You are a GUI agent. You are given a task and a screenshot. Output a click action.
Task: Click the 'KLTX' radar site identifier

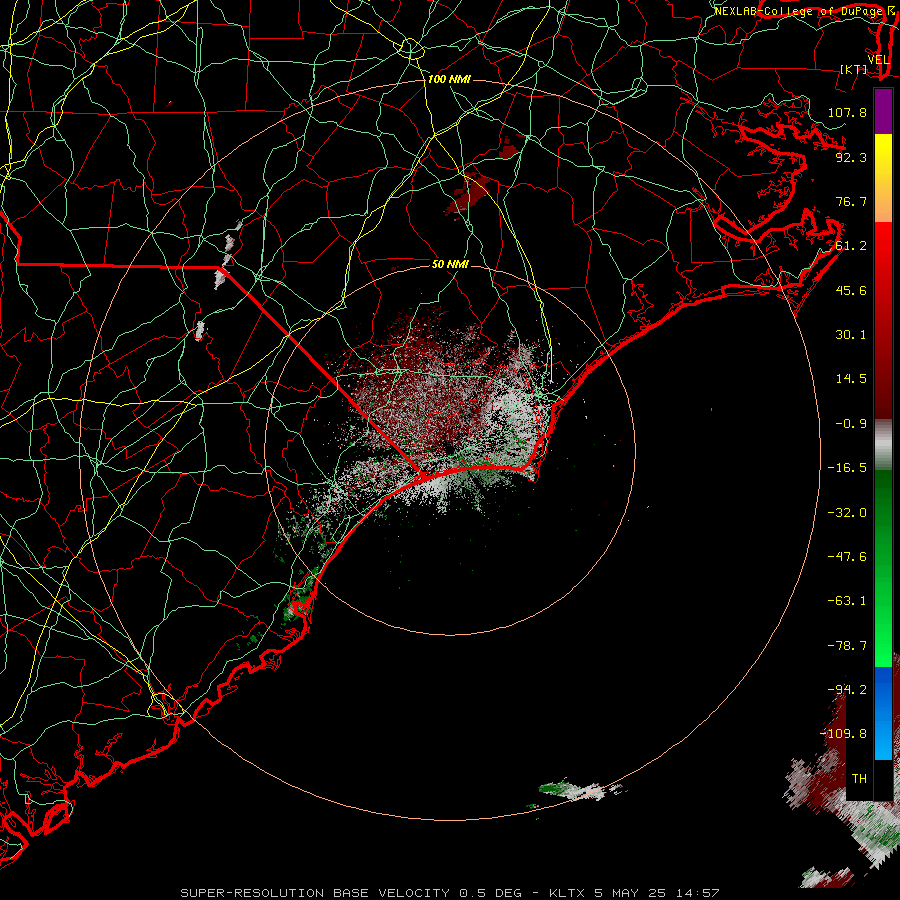pos(567,893)
